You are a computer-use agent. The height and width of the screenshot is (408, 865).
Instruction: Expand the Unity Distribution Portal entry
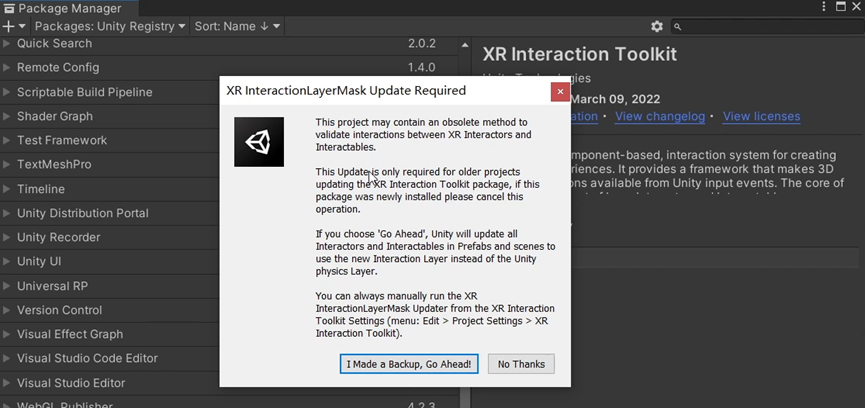click(7, 213)
